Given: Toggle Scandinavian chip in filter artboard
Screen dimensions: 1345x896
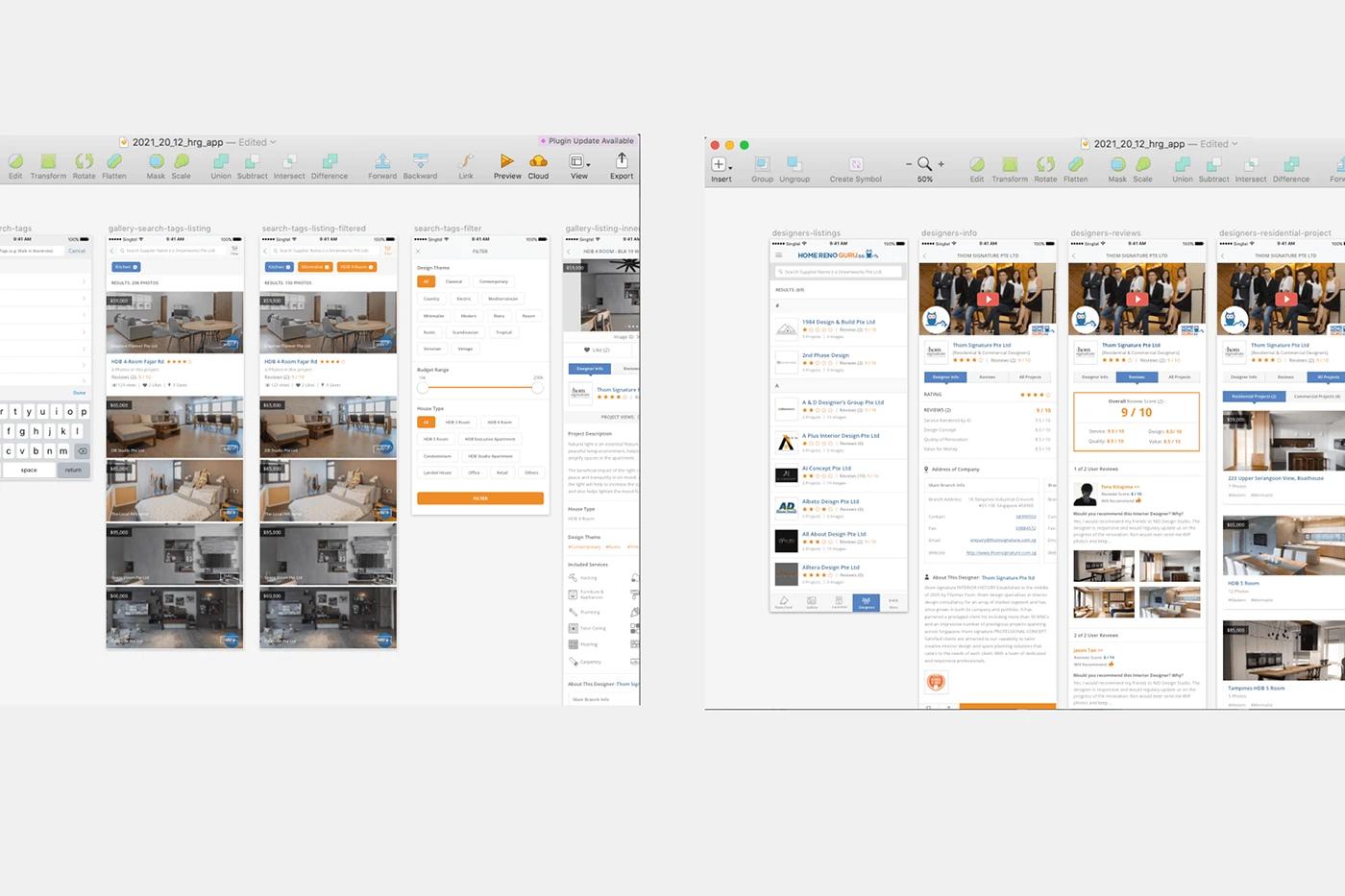Looking at the screenshot, I should pyautogui.click(x=465, y=332).
